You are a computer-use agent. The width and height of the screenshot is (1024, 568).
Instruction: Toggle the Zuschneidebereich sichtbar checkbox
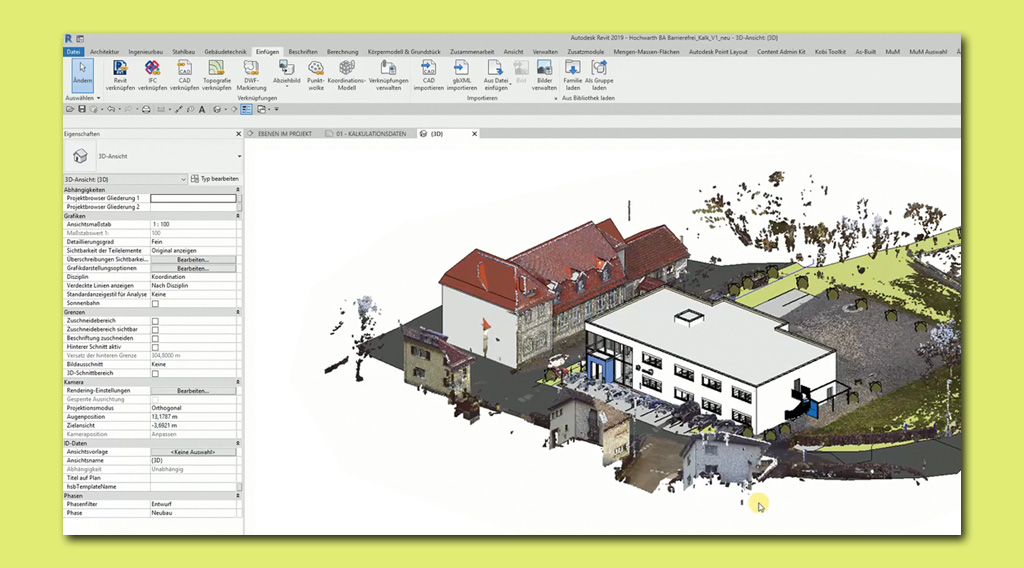155,329
